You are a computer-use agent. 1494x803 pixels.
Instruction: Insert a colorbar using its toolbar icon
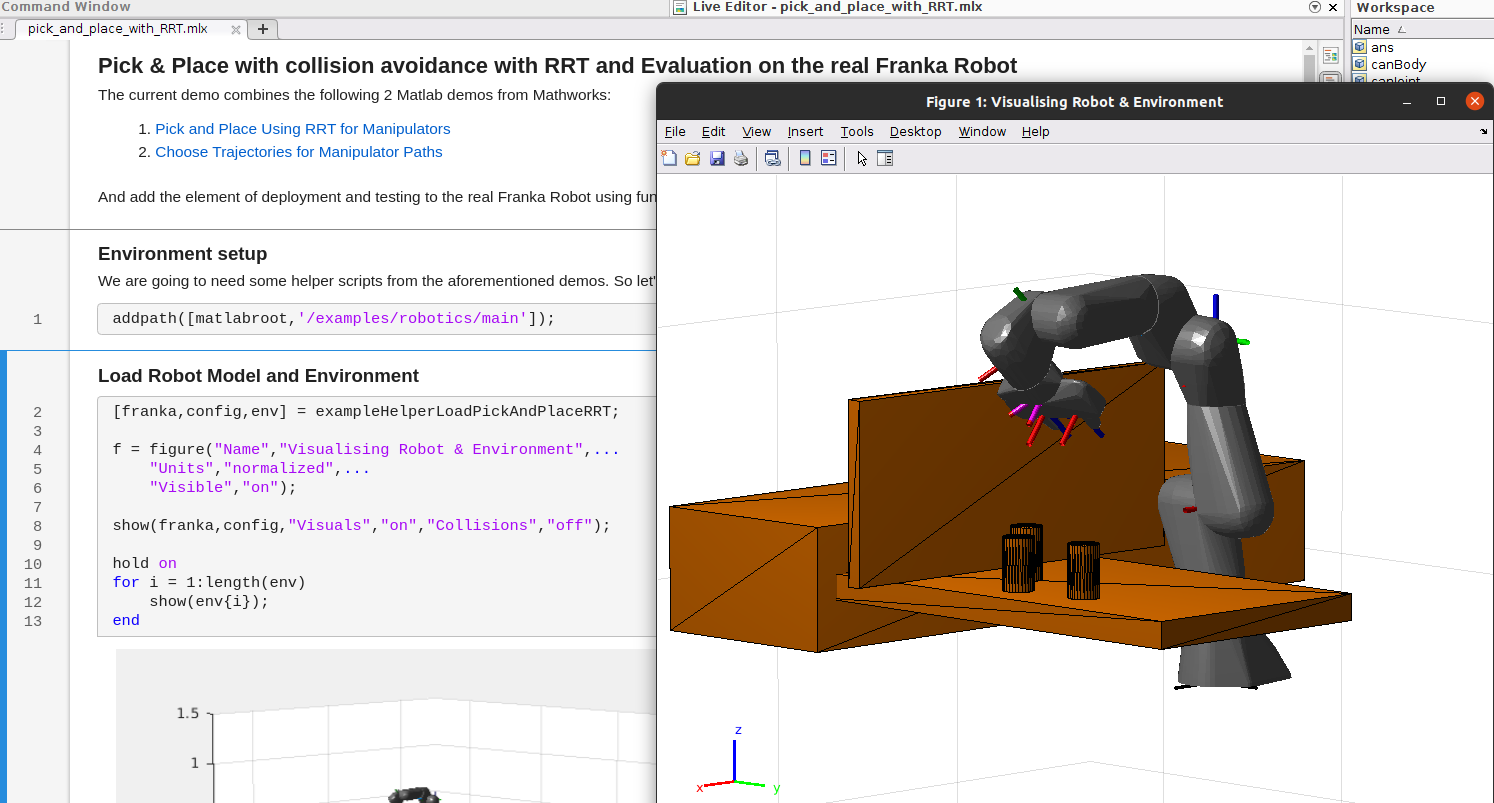(804, 157)
